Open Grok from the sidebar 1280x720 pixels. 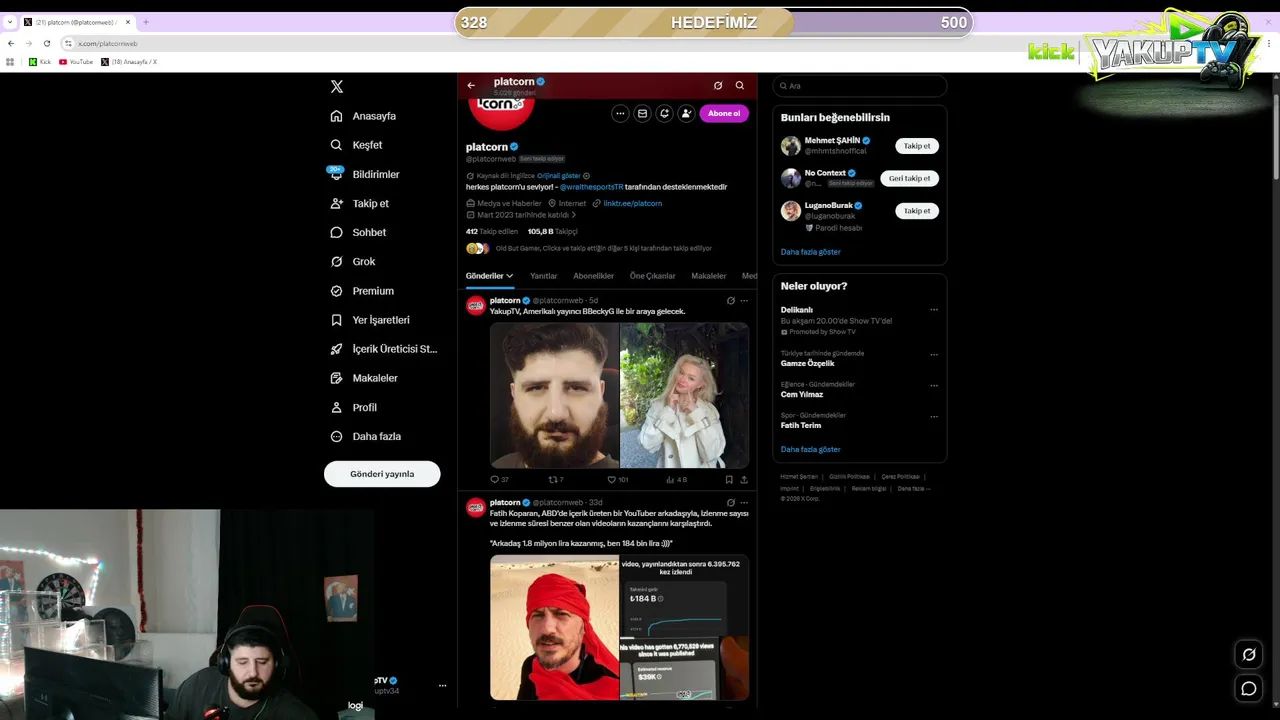pyautogui.click(x=353, y=261)
